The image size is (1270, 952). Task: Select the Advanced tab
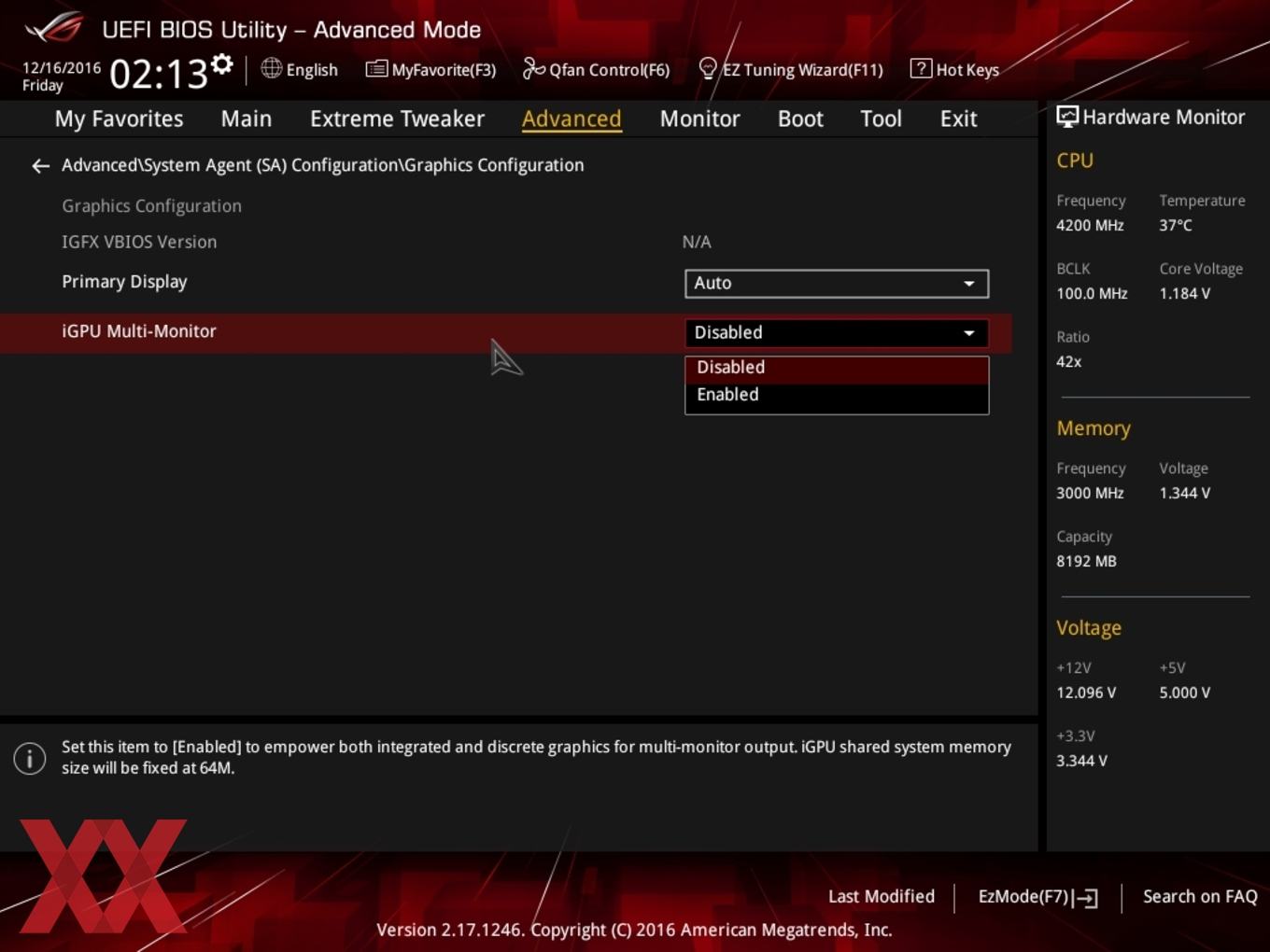571,119
